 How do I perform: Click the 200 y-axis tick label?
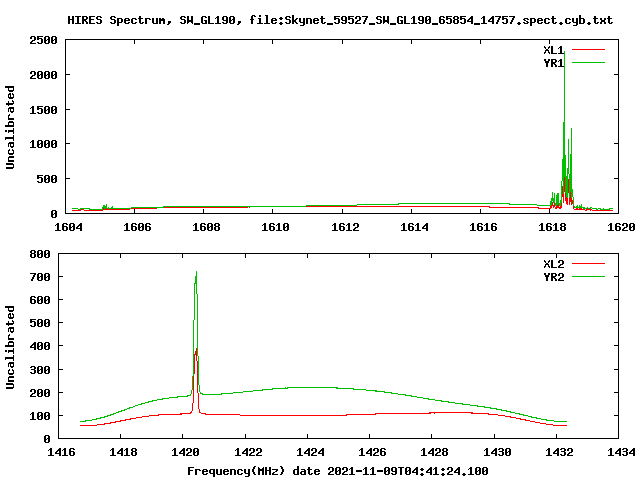click(40, 393)
